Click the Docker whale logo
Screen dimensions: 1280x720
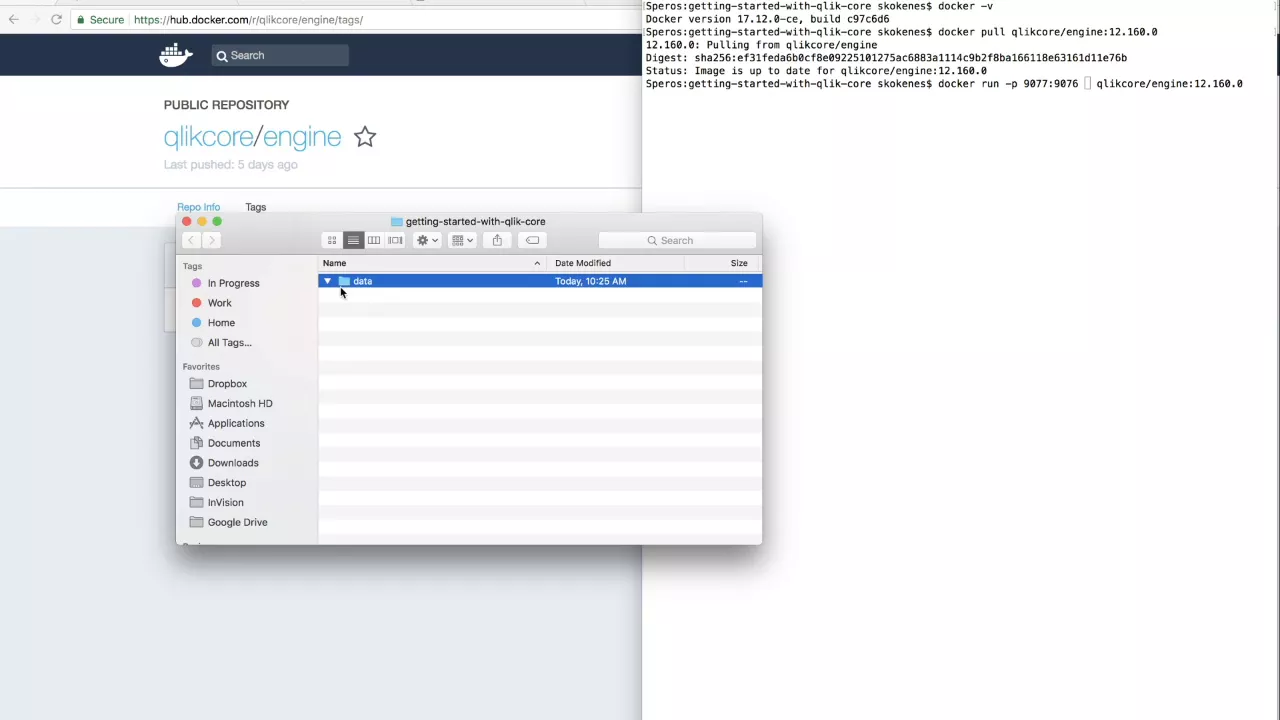[x=176, y=55]
